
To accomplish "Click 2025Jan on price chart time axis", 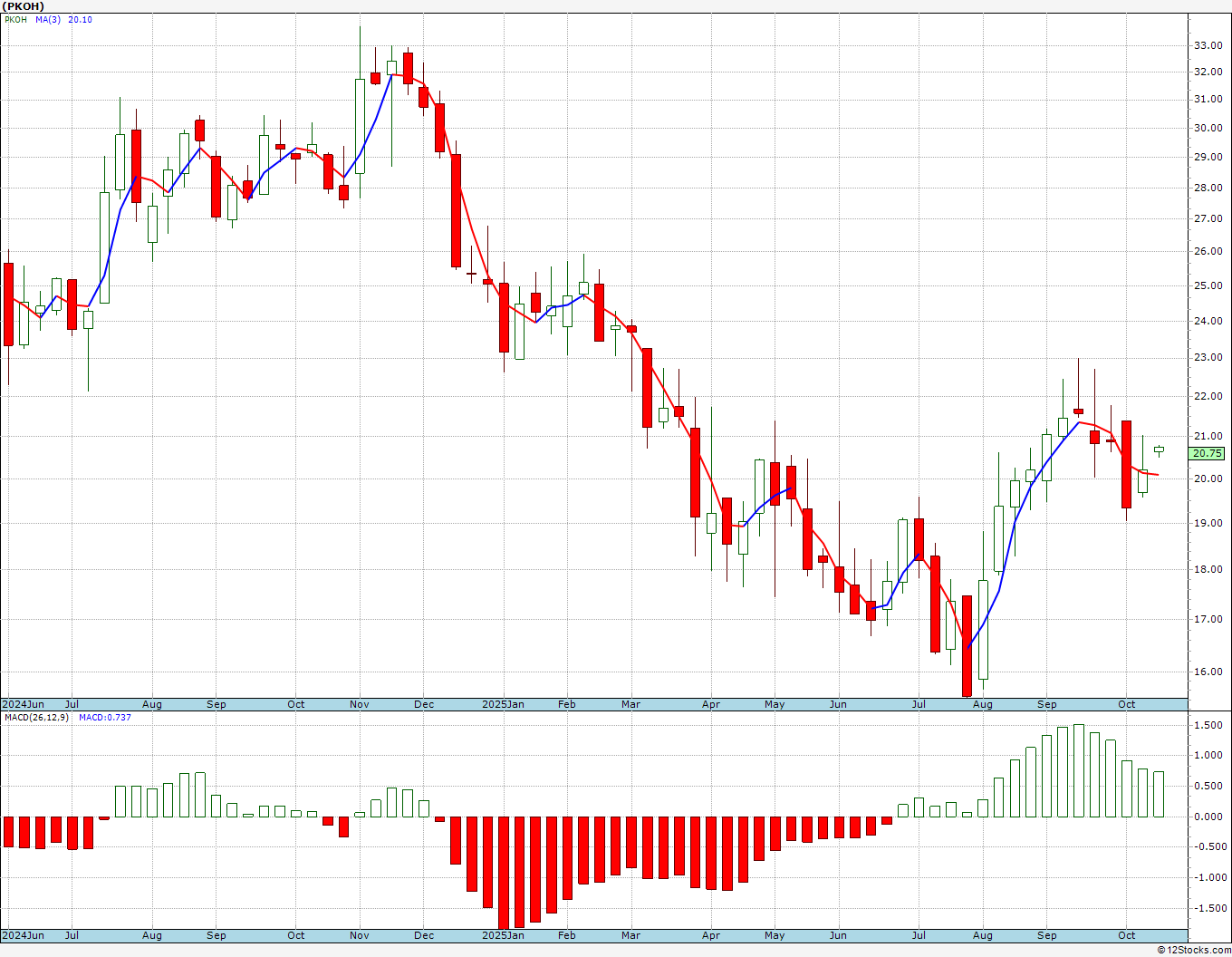I will pos(503,704).
